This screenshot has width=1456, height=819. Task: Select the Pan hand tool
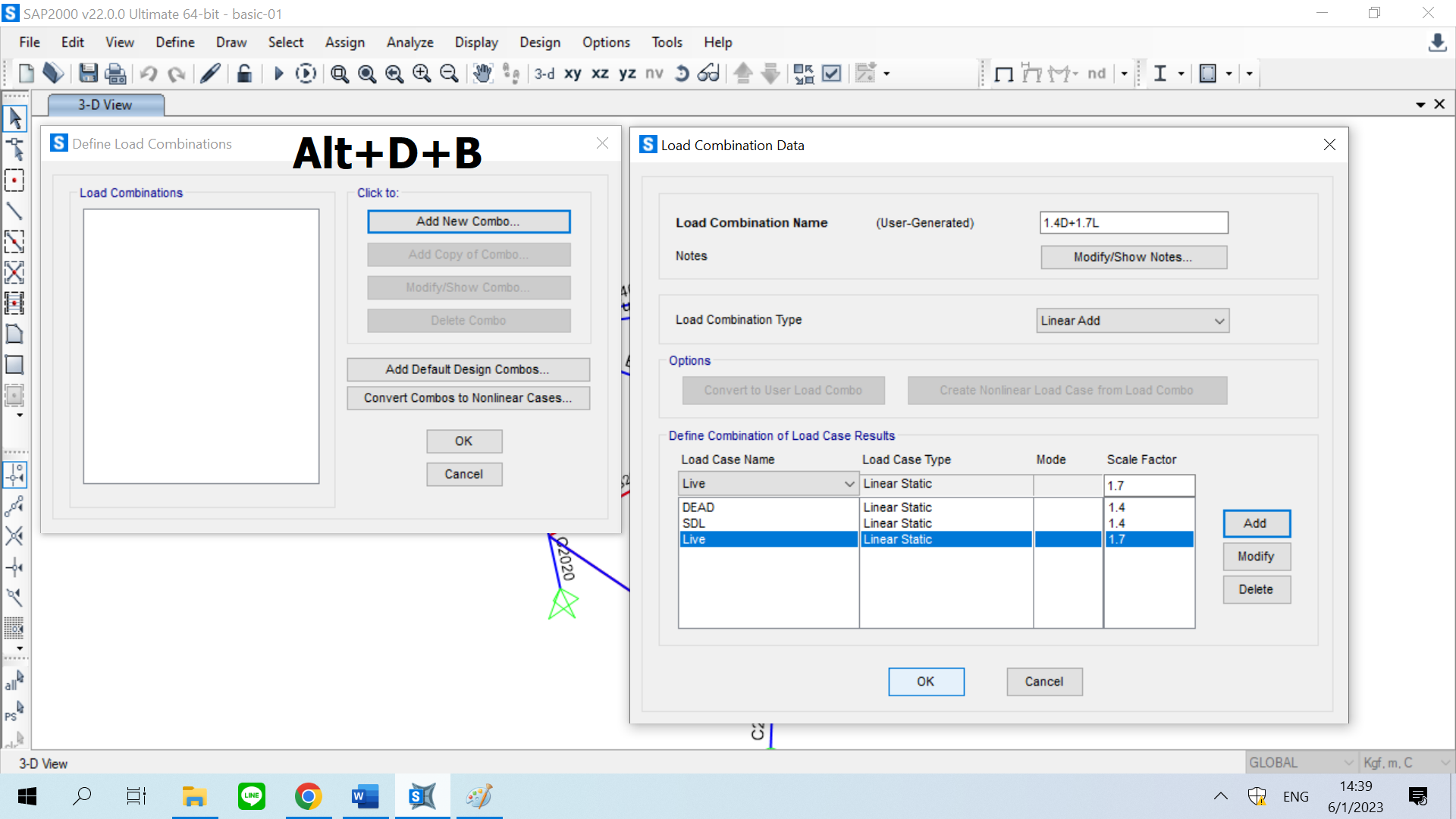pyautogui.click(x=482, y=74)
